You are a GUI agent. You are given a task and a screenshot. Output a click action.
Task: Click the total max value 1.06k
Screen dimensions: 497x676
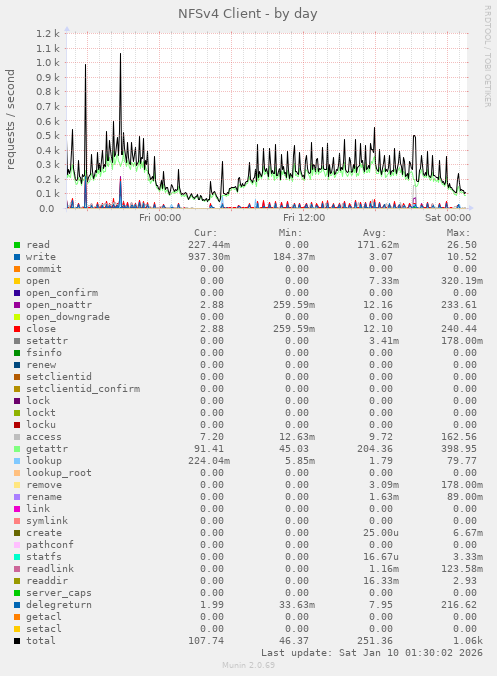[x=468, y=641]
